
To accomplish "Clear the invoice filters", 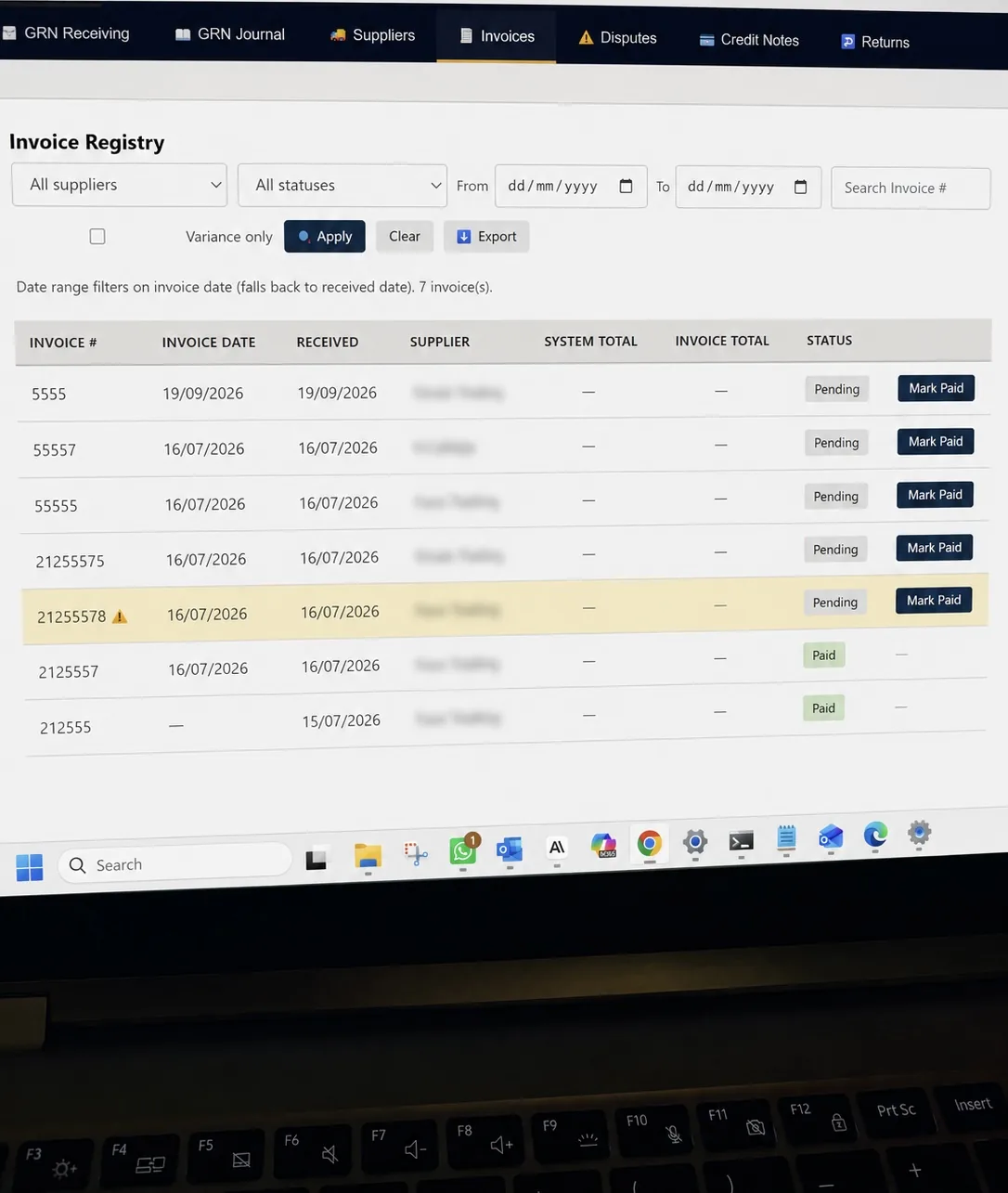I will tap(405, 237).
